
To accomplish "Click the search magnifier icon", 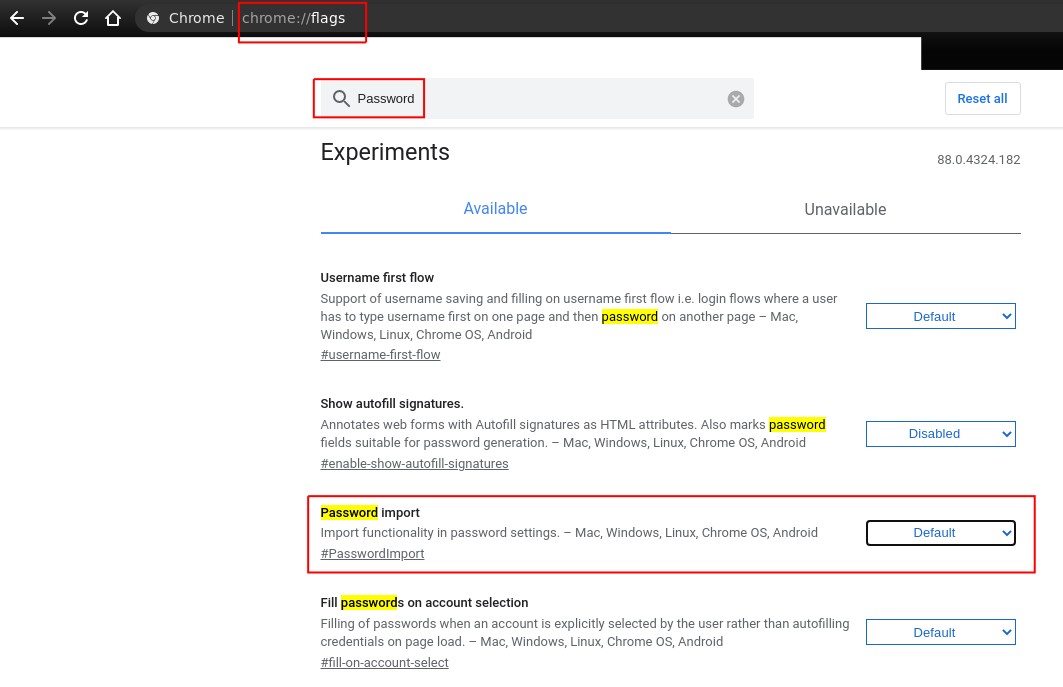I will tap(341, 98).
